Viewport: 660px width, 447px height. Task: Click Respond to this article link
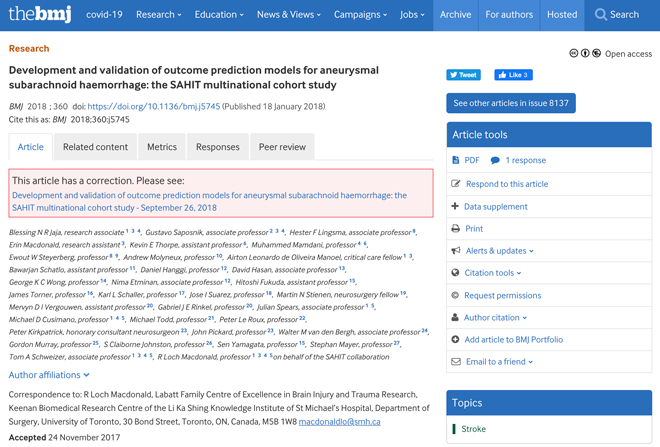[507, 184]
